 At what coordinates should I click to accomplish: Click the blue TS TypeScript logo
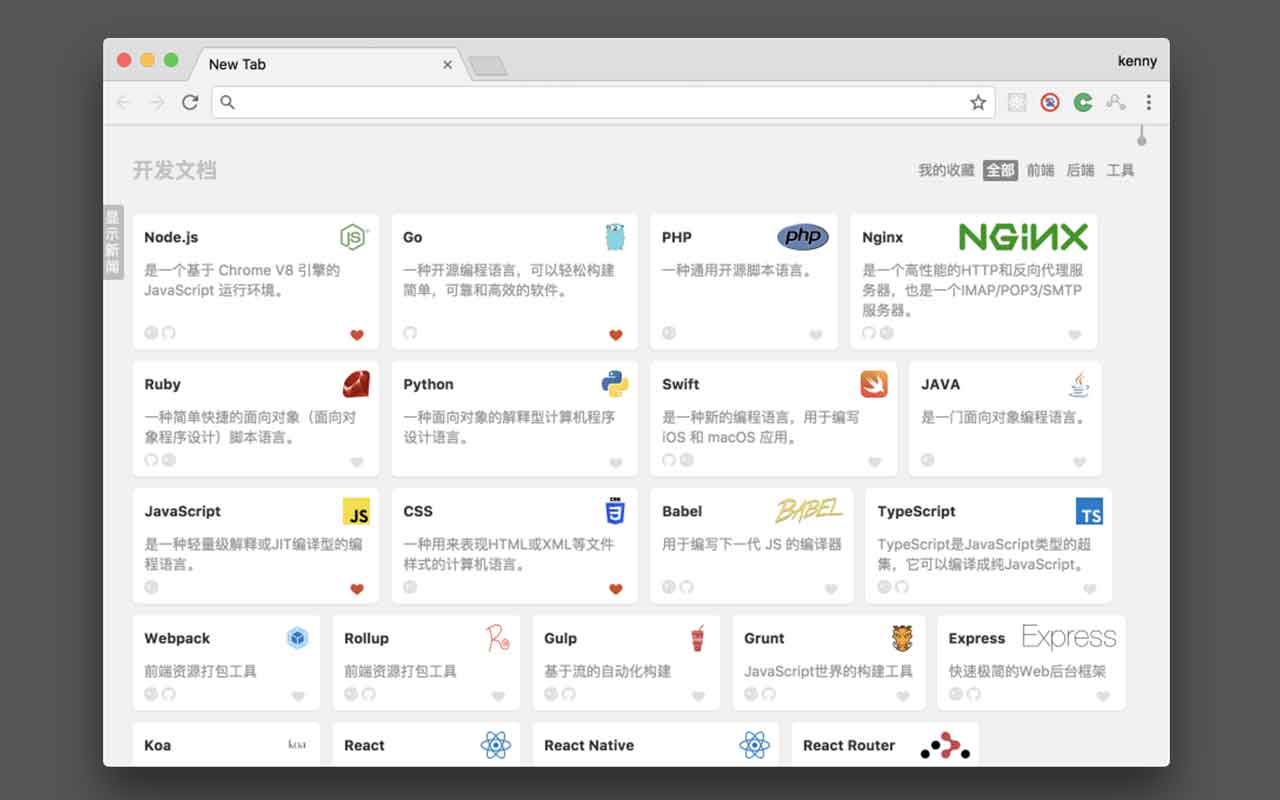point(1089,511)
